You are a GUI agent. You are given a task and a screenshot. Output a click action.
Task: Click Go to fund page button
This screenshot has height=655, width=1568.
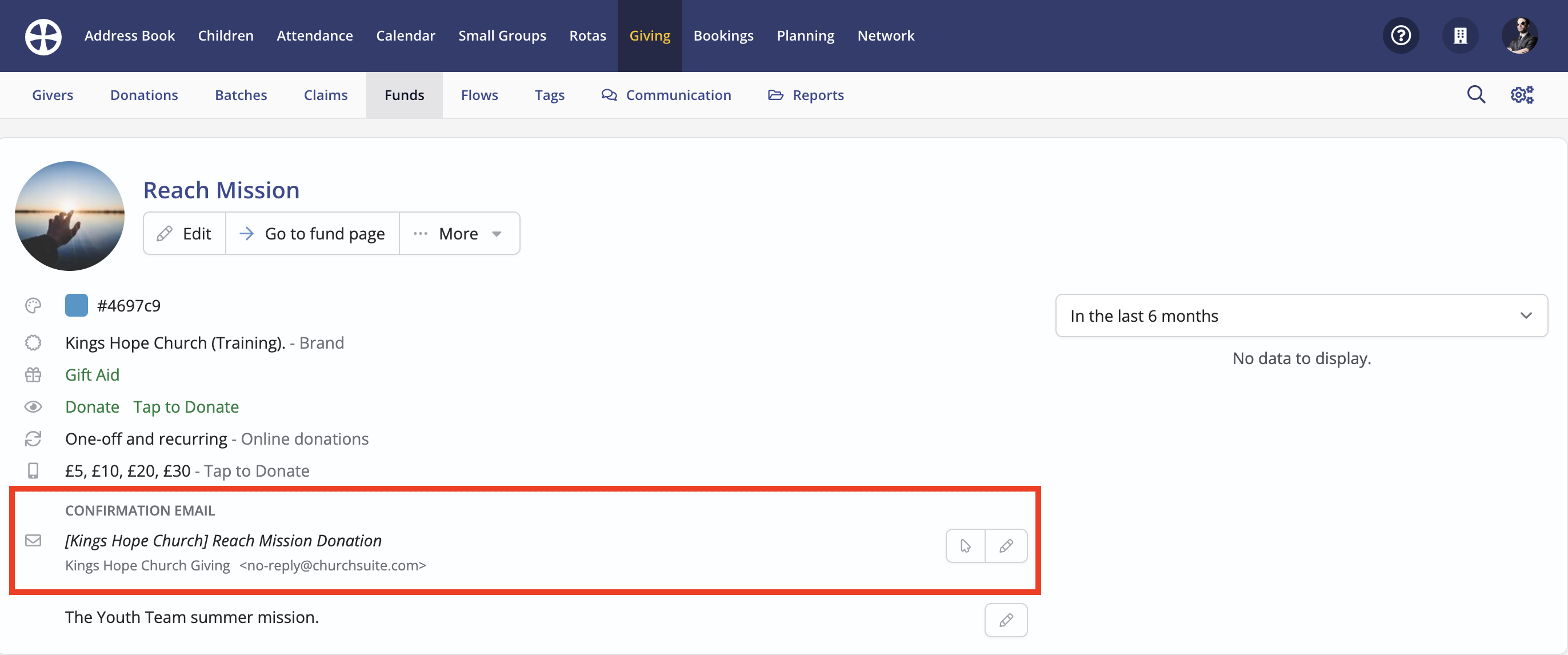(x=312, y=234)
